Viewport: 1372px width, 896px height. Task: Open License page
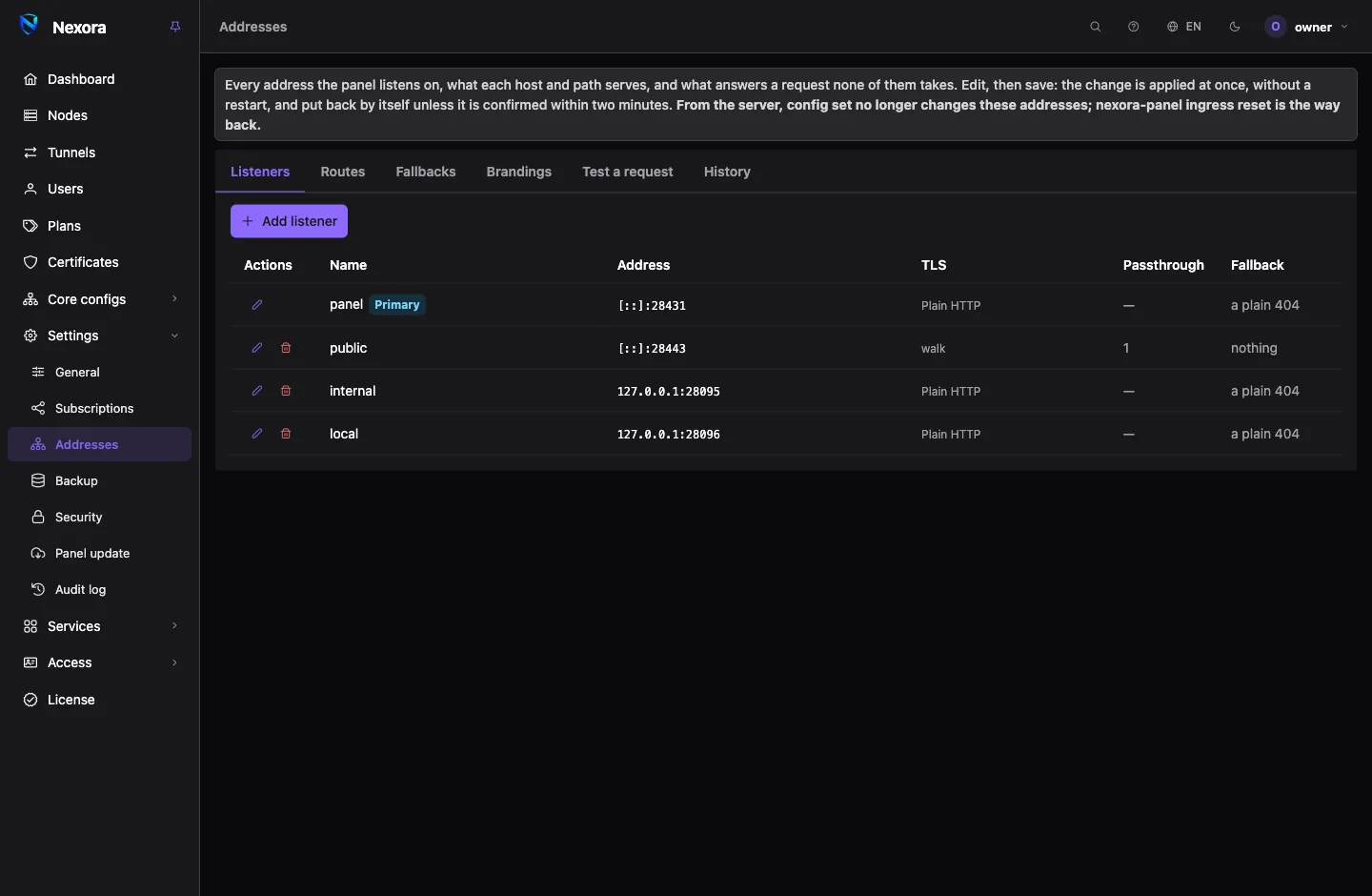click(100, 700)
